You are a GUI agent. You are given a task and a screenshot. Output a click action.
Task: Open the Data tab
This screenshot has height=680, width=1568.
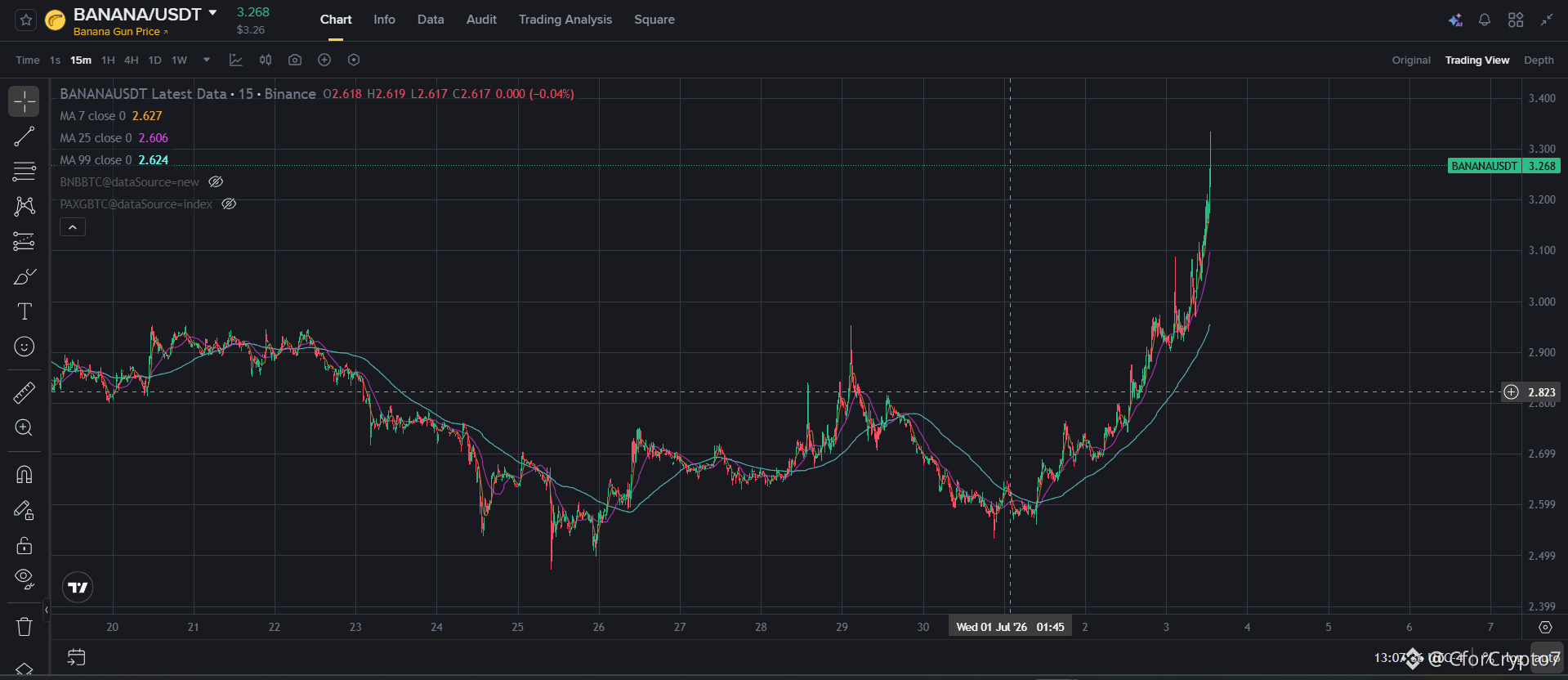[x=431, y=20]
